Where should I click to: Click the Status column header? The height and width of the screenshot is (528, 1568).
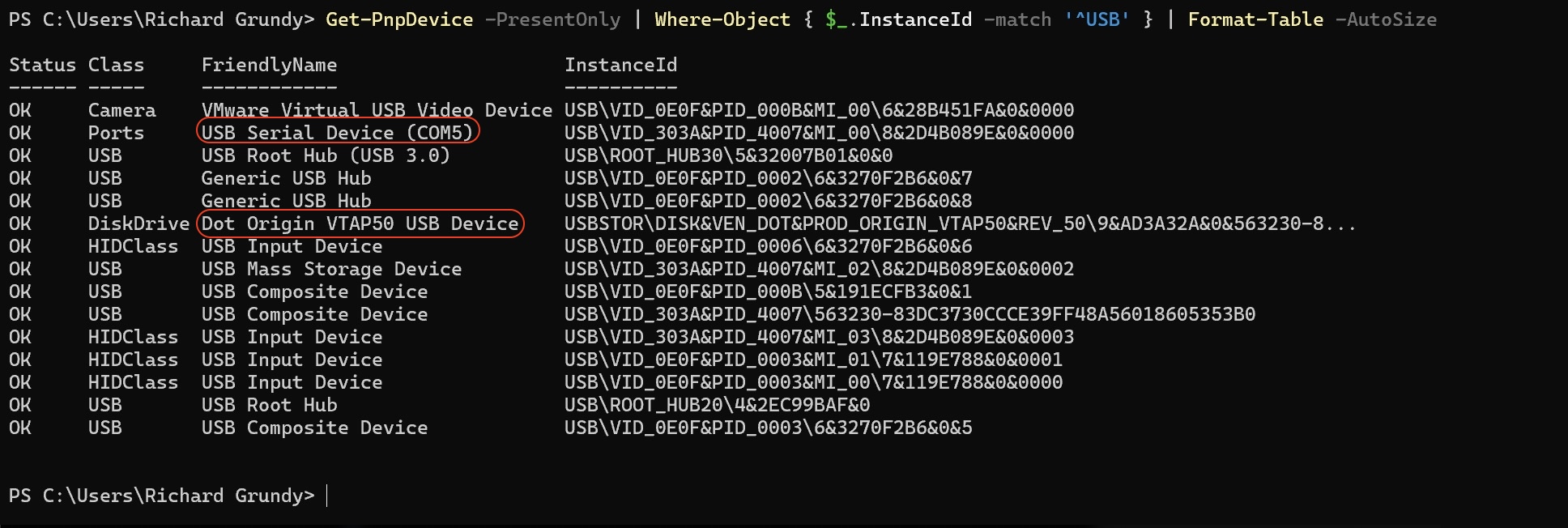pos(42,65)
